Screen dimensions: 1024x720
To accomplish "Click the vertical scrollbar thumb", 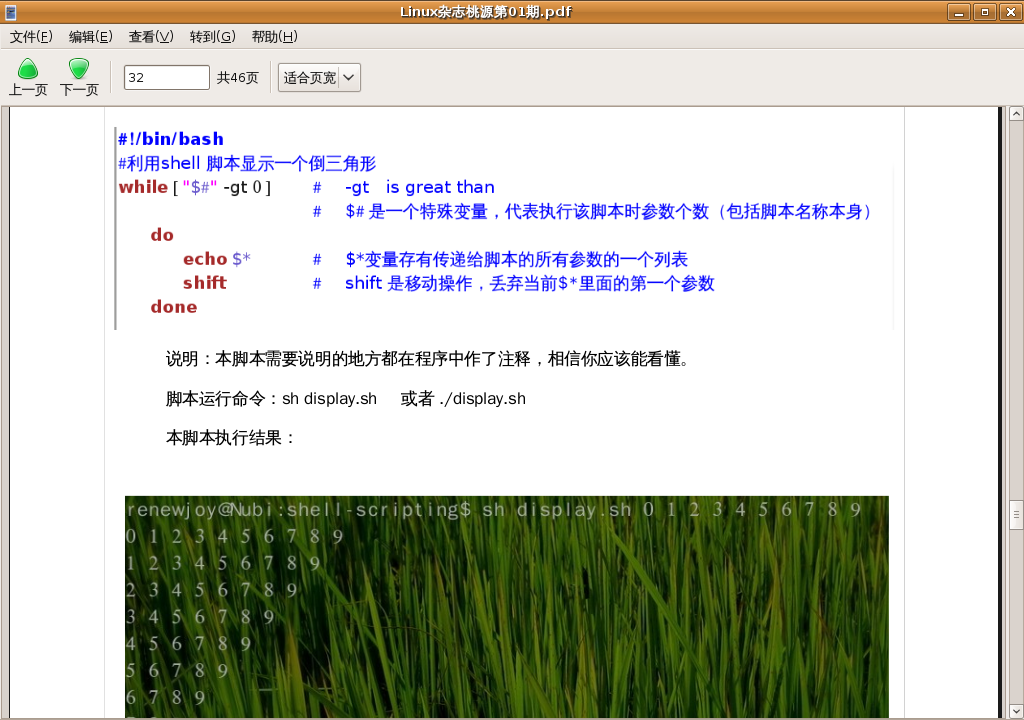I will pyautogui.click(x=1016, y=515).
